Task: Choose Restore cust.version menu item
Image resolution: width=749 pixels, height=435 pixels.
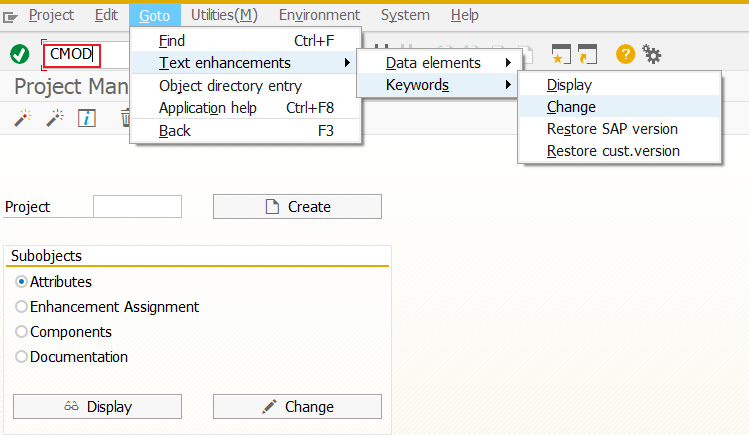Action: point(620,150)
